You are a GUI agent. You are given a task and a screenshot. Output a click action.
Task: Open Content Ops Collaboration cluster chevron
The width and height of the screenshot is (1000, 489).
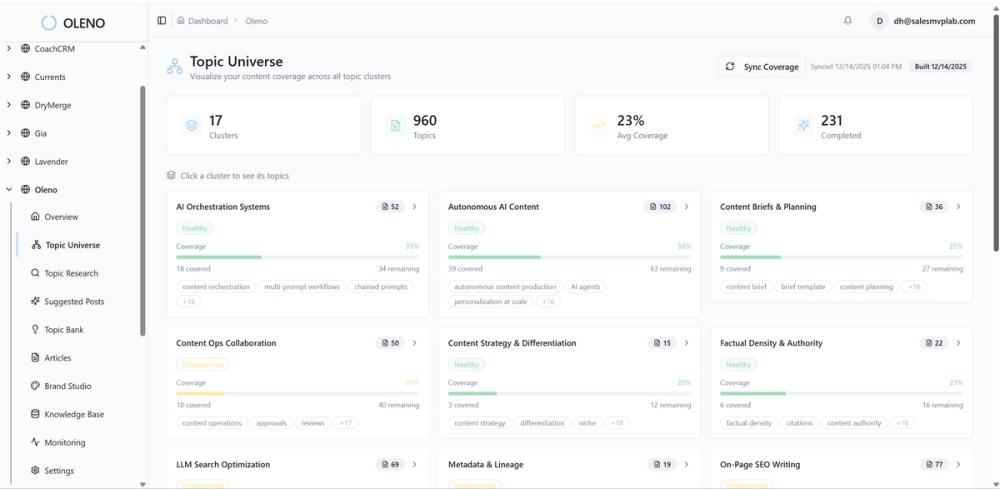click(415, 343)
